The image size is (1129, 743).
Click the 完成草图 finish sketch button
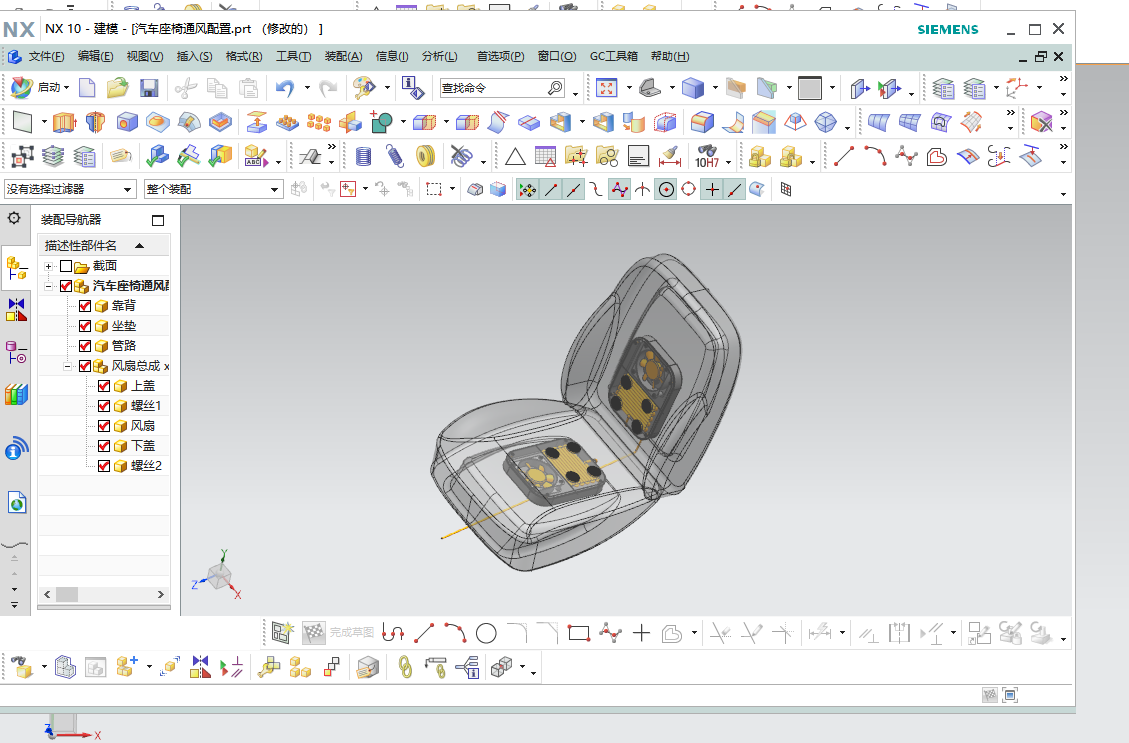pyautogui.click(x=338, y=633)
